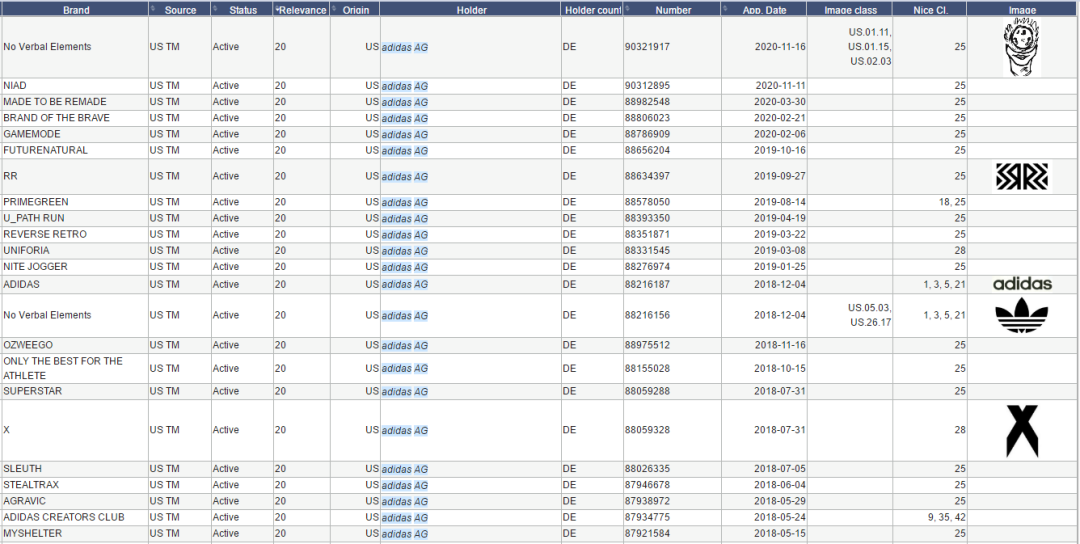Select the Image column header

[1023, 10]
